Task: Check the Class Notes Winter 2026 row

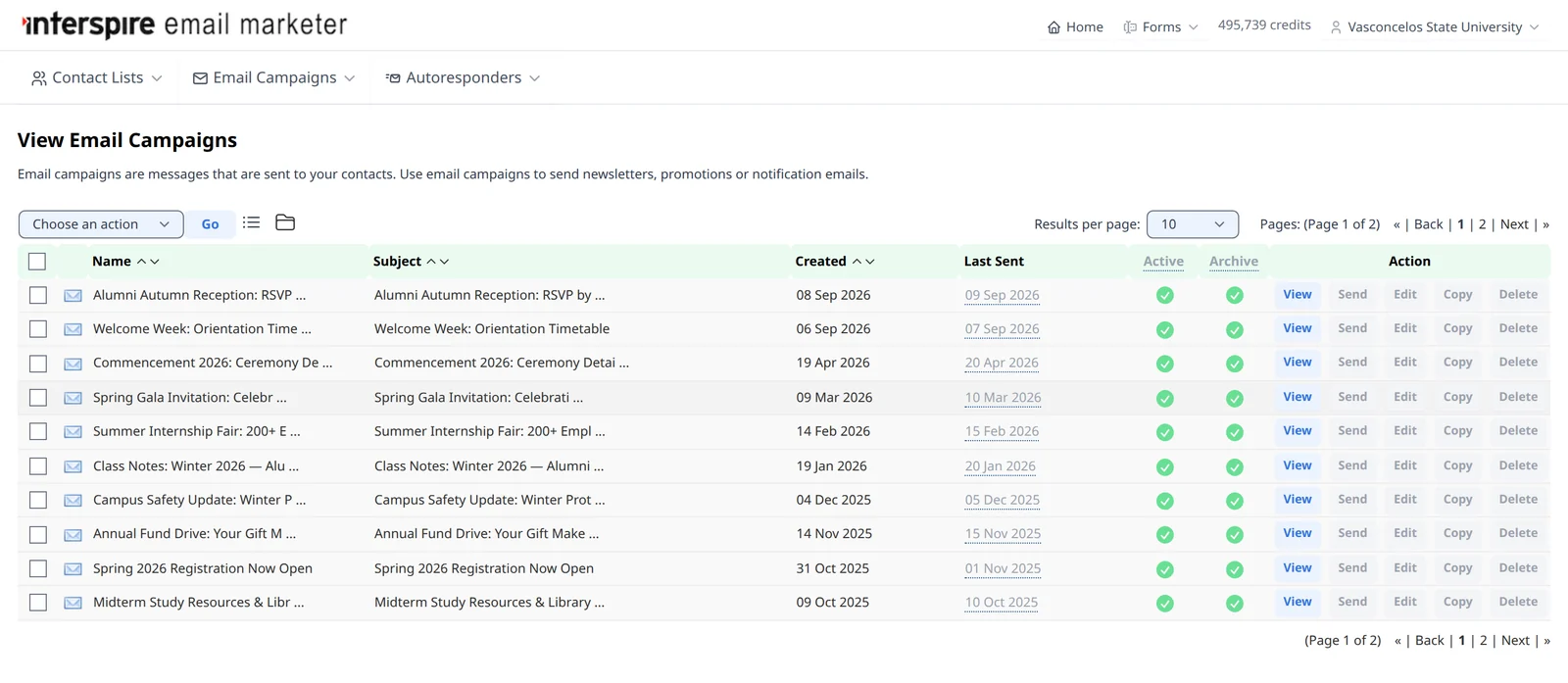Action: (x=38, y=466)
